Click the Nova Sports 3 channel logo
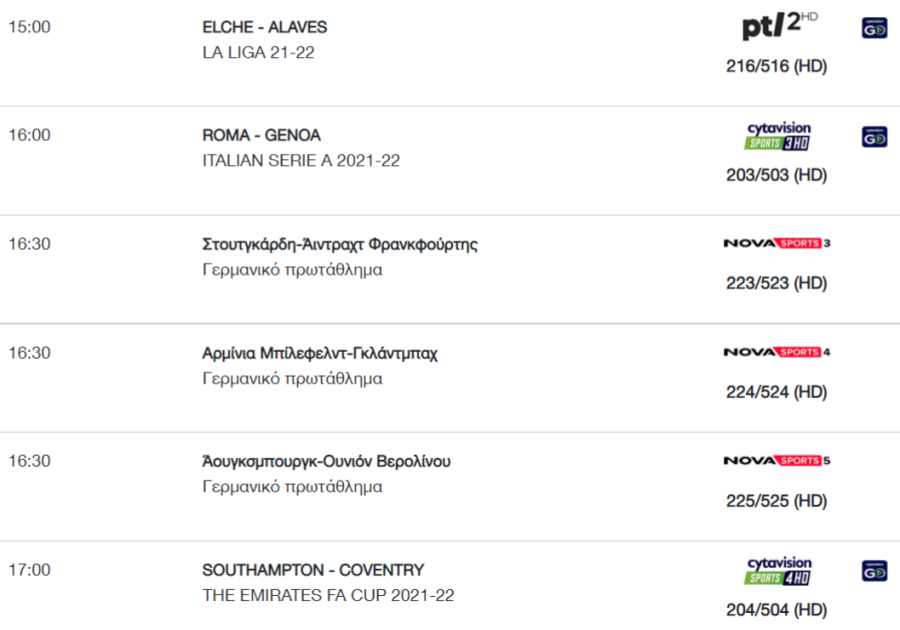The width and height of the screenshot is (900, 630). 777,243
